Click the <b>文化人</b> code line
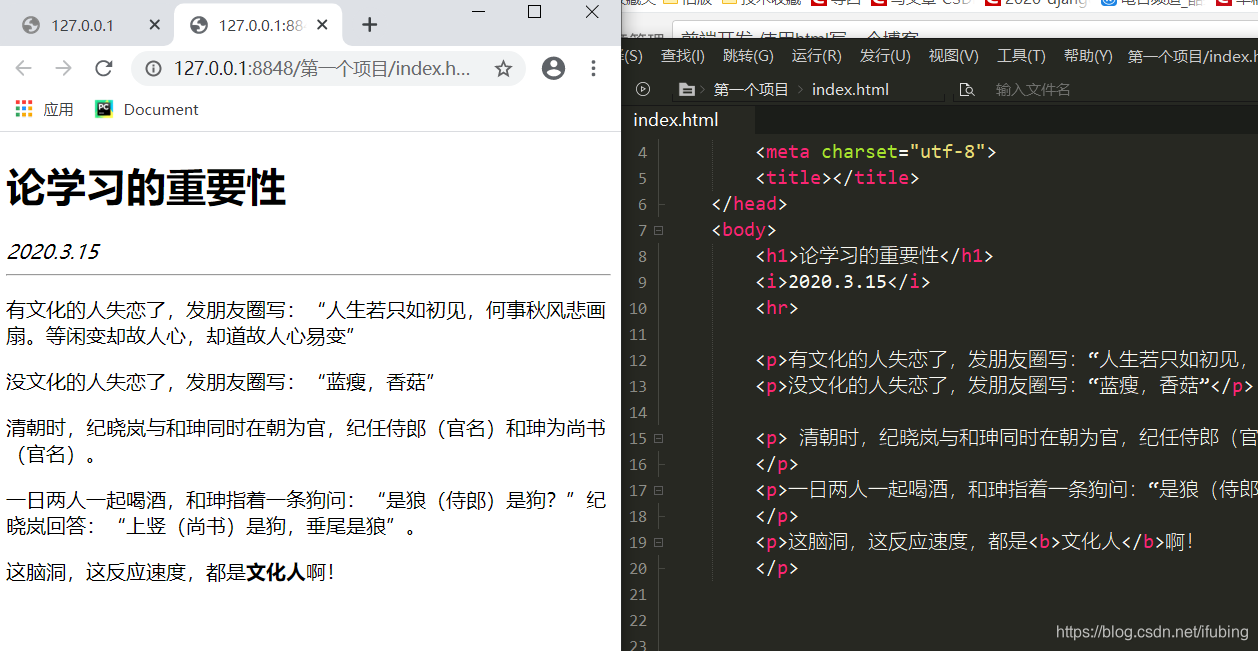Screen dimensions: 1258x651 click(975, 542)
